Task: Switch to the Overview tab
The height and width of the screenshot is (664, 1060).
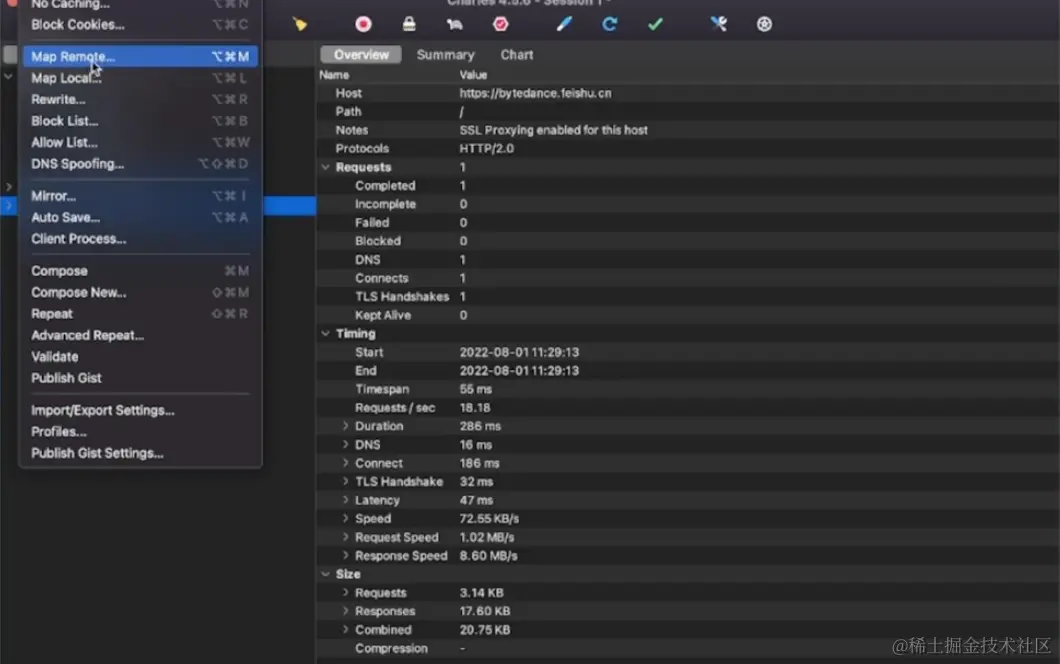Action: point(361,55)
